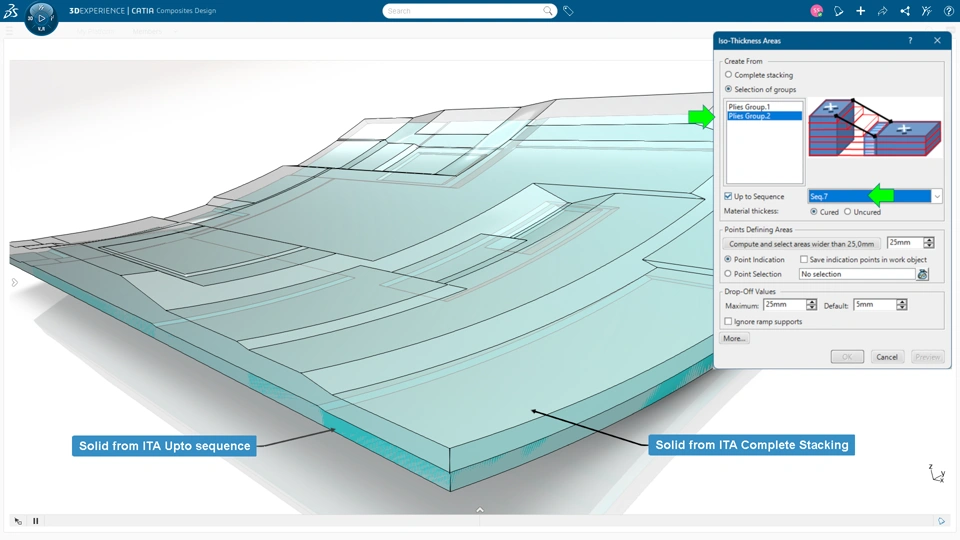Select Point Selection option
Viewport: 960px width, 540px height.
pos(728,274)
